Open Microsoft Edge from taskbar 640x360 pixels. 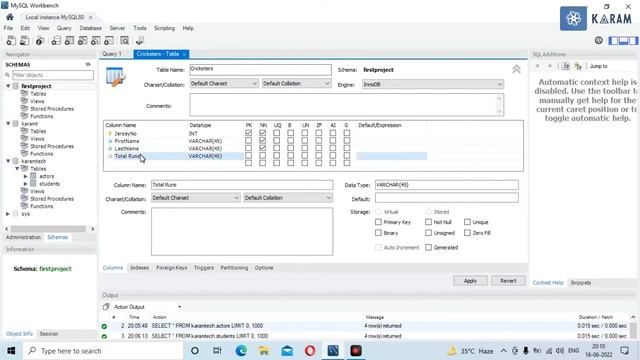[241, 351]
